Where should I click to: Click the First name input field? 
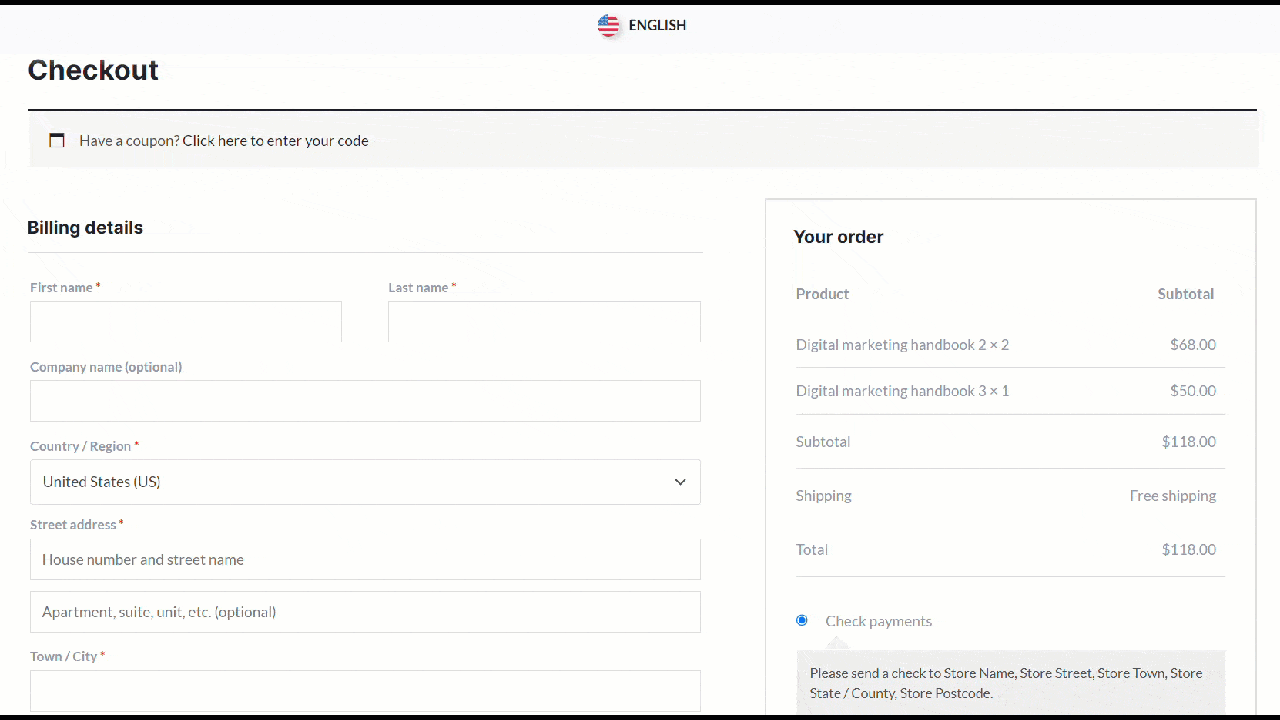[x=185, y=321]
